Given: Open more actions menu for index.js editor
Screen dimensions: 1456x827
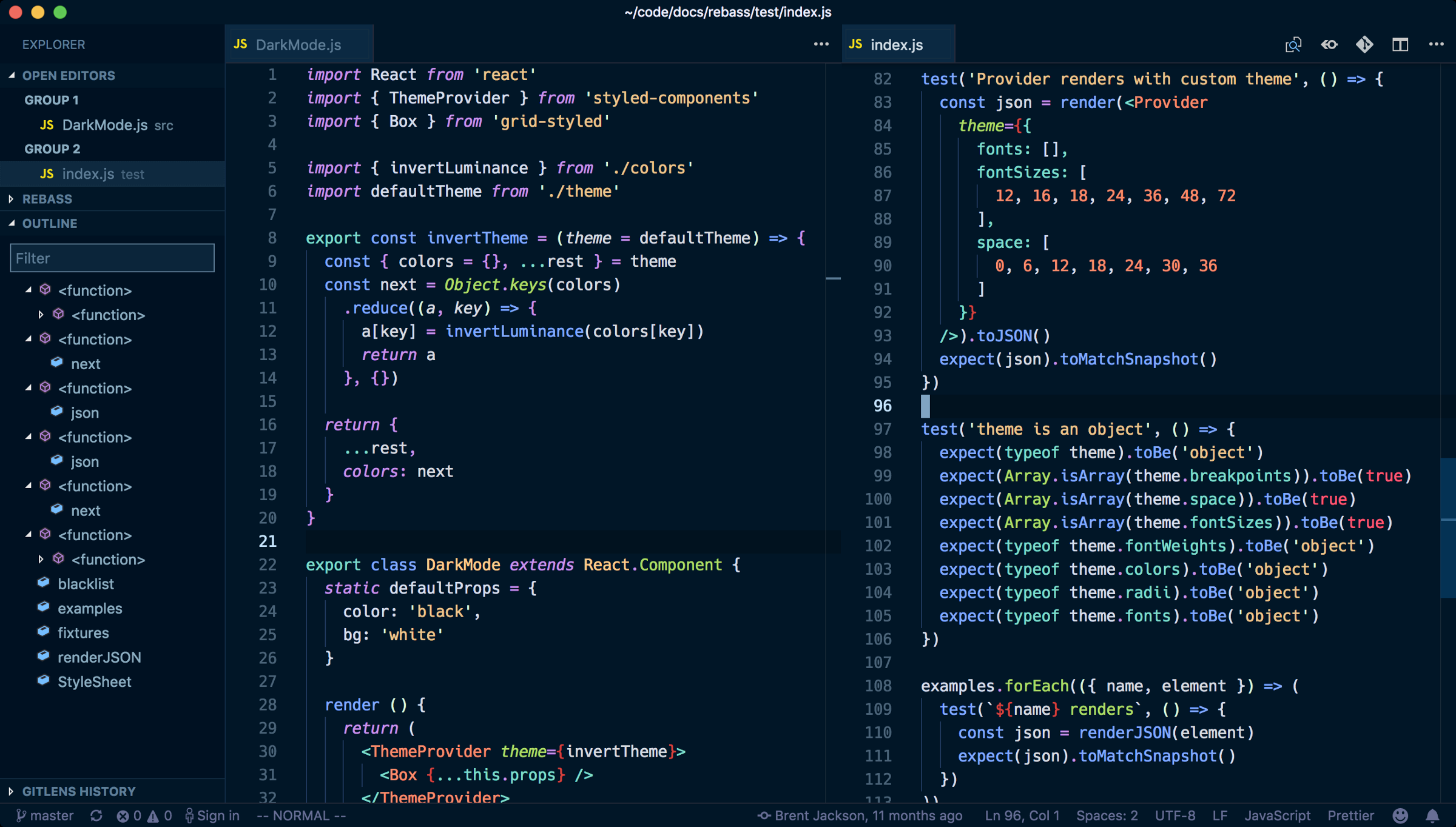Looking at the screenshot, I should coord(1436,44).
